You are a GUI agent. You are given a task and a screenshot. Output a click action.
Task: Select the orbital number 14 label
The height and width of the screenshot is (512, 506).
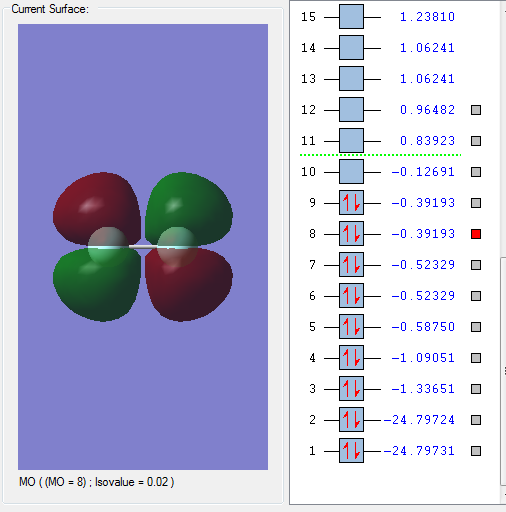(x=308, y=48)
